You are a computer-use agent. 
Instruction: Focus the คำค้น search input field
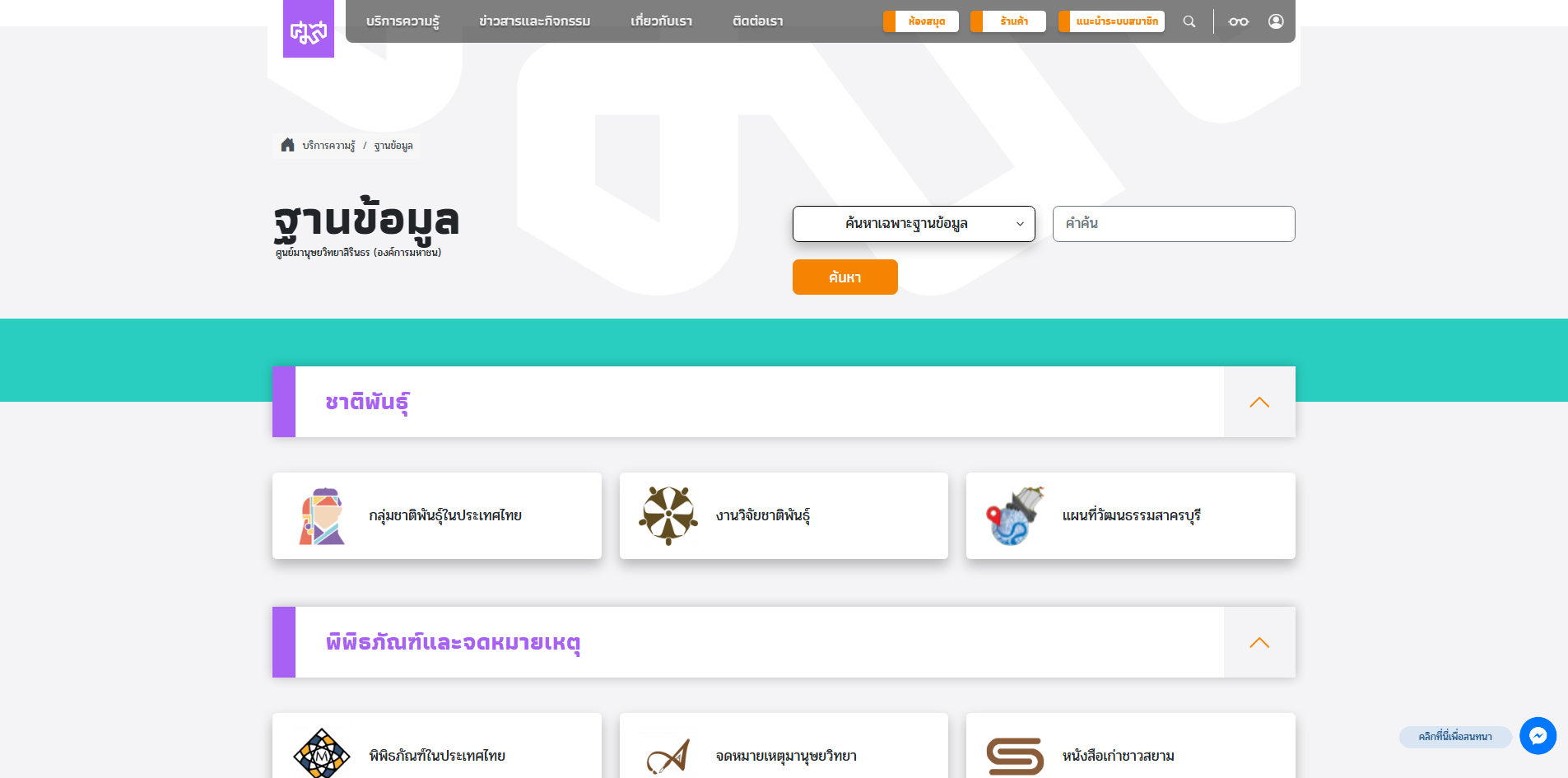click(x=1174, y=224)
